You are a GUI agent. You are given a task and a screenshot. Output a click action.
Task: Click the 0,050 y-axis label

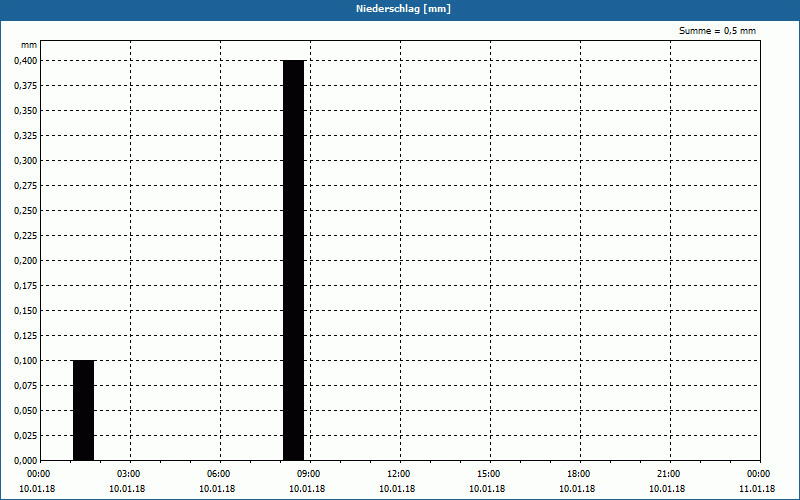point(26,411)
